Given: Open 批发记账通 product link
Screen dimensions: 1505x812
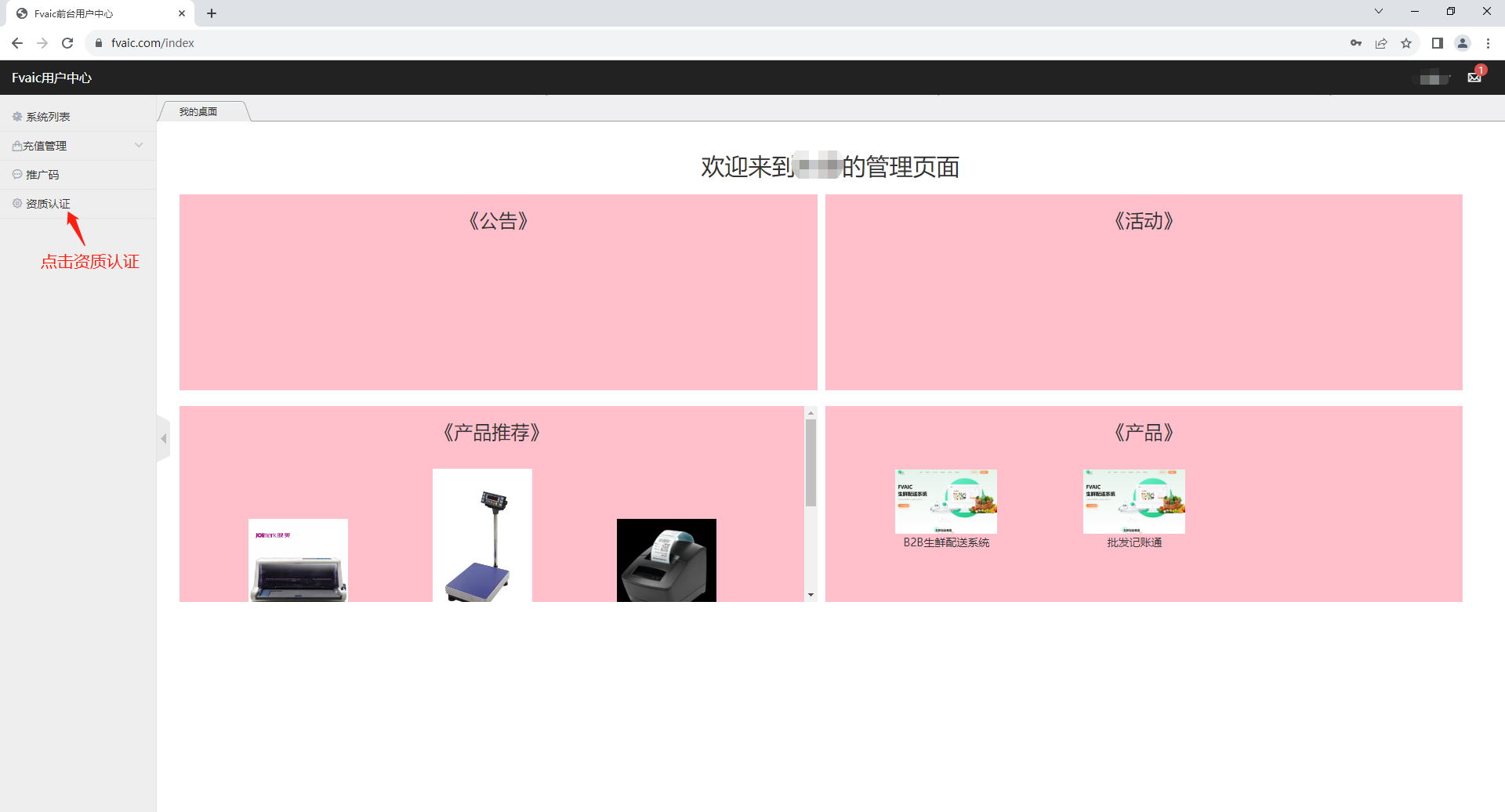Looking at the screenshot, I should pos(1134,542).
